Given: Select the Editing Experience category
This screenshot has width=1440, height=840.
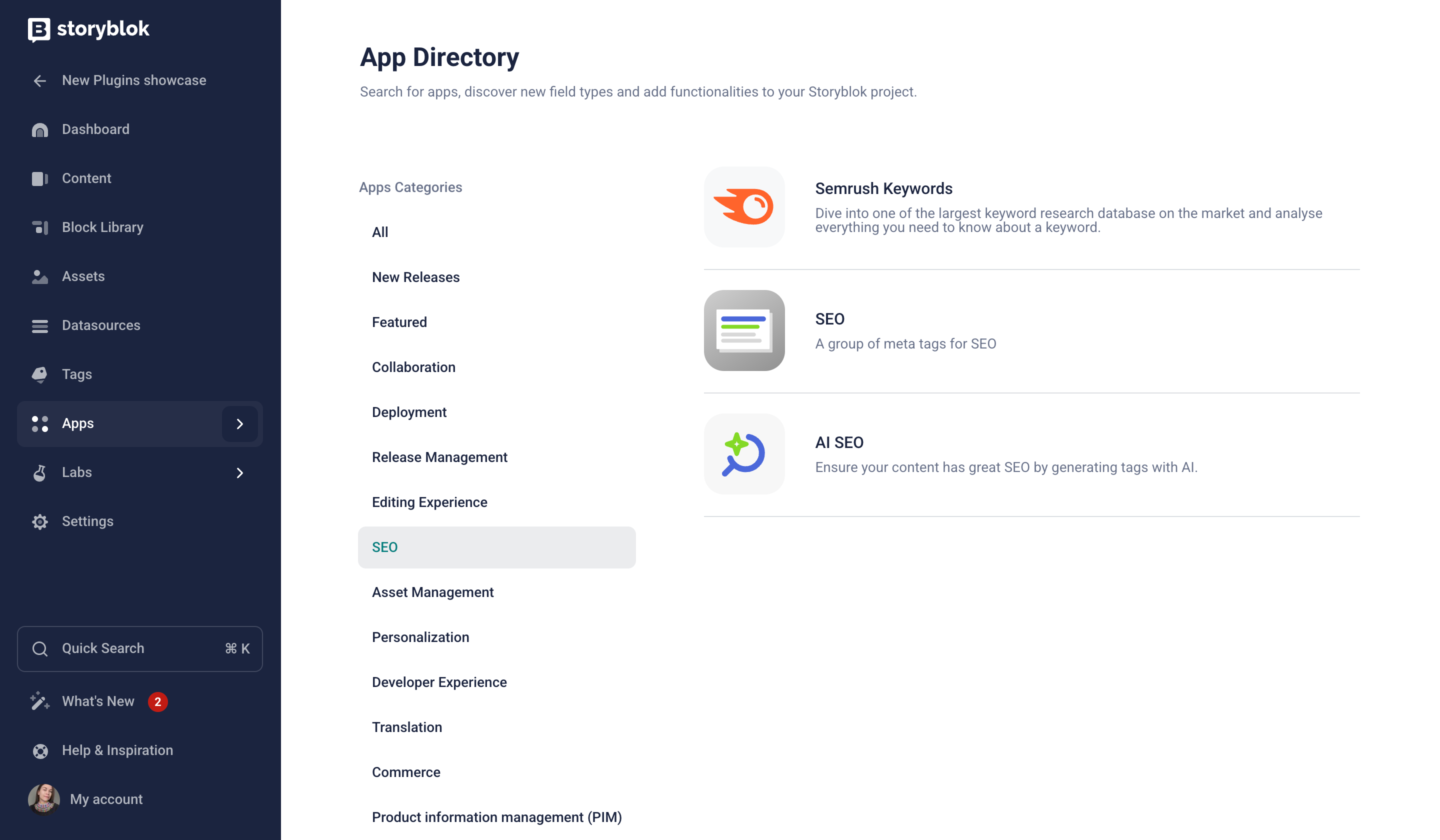Looking at the screenshot, I should (429, 502).
